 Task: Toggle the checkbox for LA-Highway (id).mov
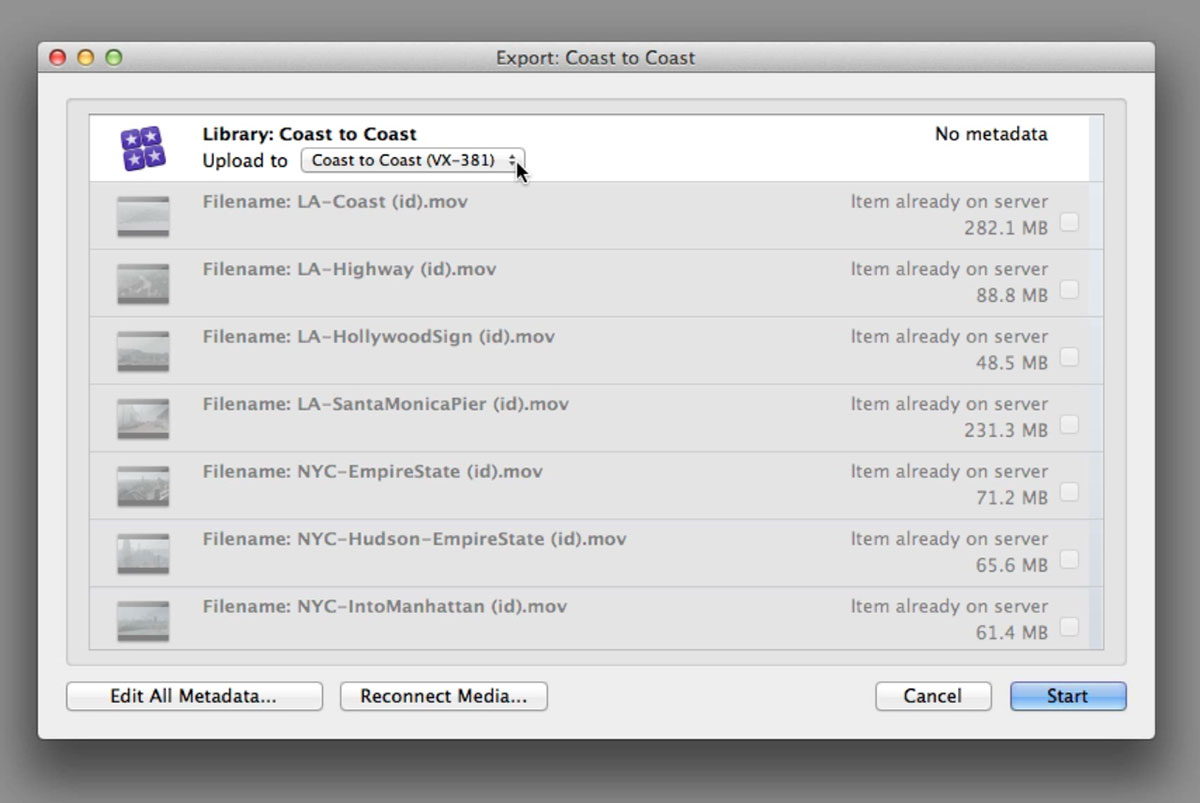pos(1069,289)
